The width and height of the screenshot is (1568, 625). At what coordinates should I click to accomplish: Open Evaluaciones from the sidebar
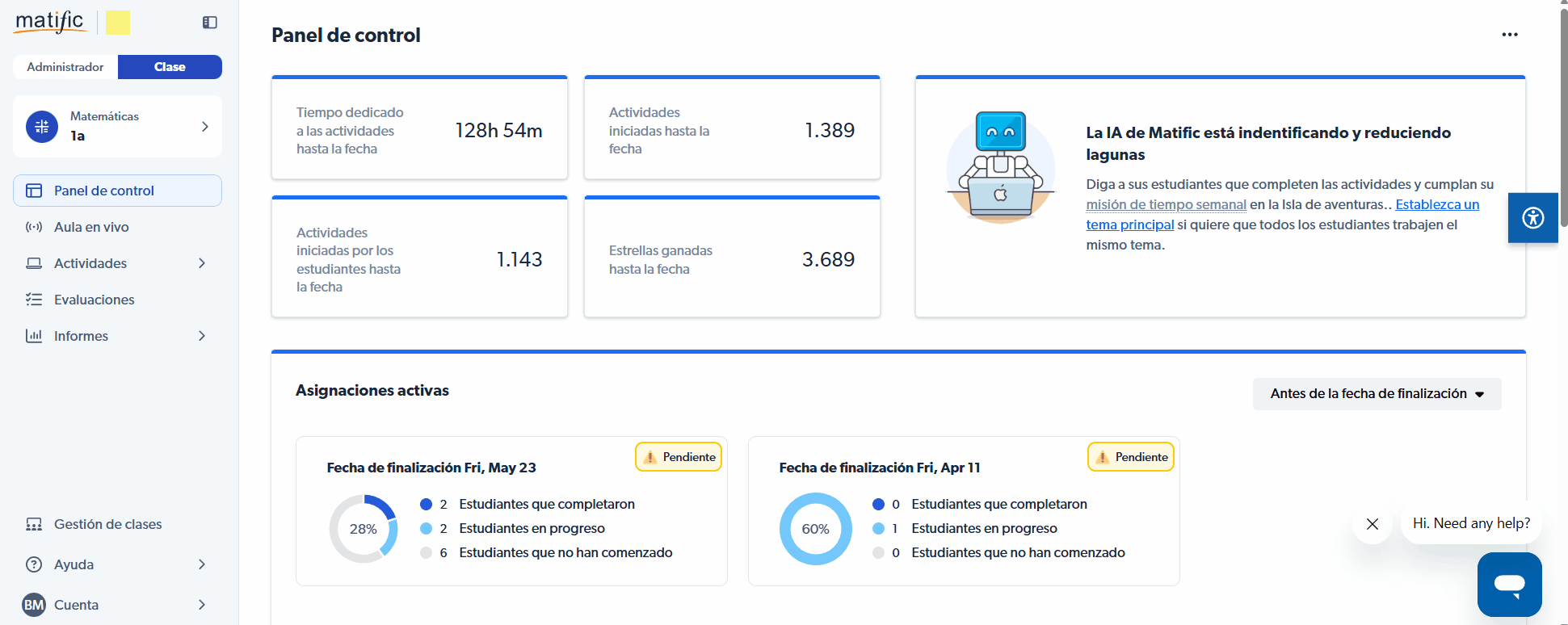(x=94, y=300)
